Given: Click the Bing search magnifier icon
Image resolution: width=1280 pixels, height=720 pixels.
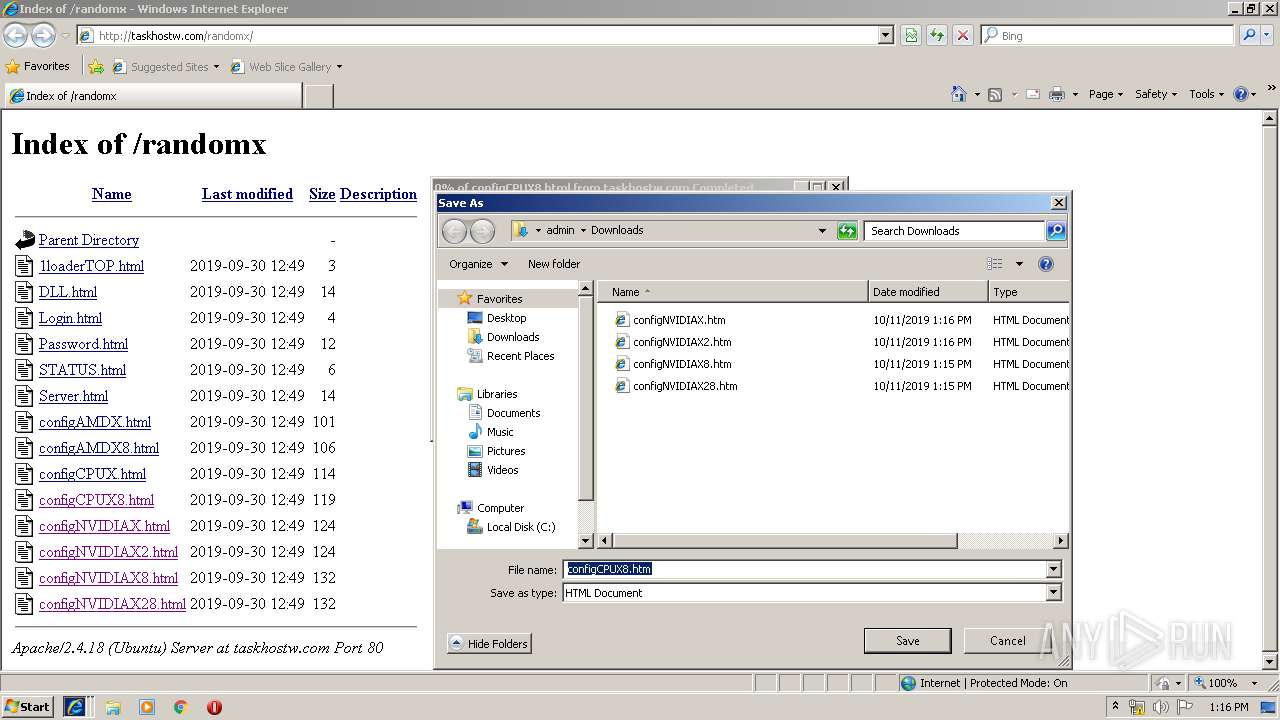Looking at the screenshot, I should (x=1249, y=35).
